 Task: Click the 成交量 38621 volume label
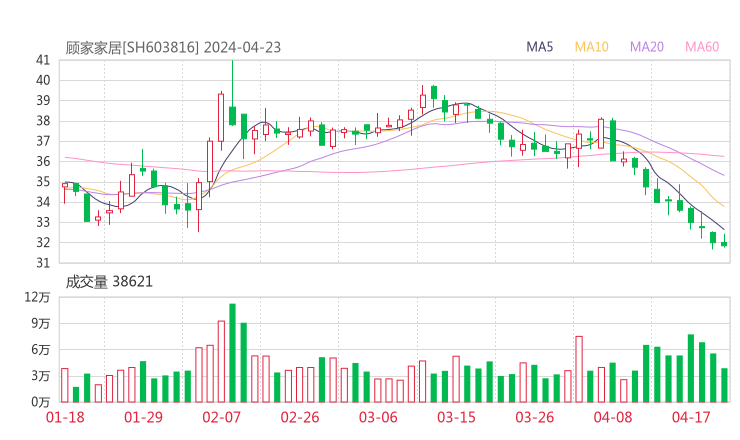(109, 282)
